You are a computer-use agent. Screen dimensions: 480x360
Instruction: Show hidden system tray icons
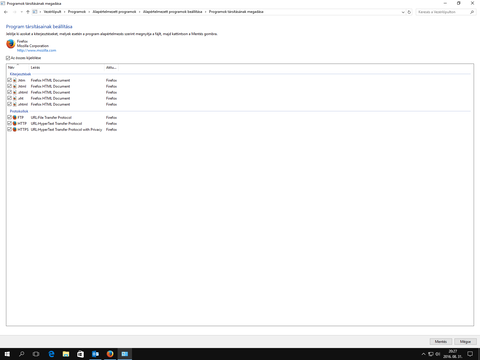[x=423, y=354]
